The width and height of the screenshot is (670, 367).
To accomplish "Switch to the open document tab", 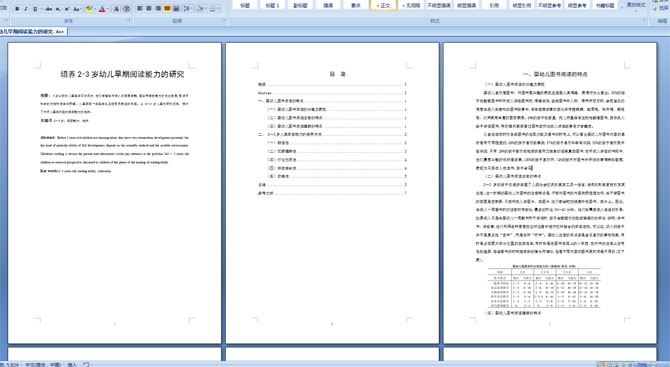I will [33, 31].
